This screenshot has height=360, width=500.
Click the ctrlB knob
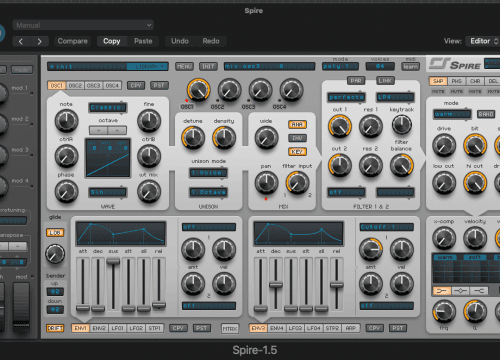point(149,156)
